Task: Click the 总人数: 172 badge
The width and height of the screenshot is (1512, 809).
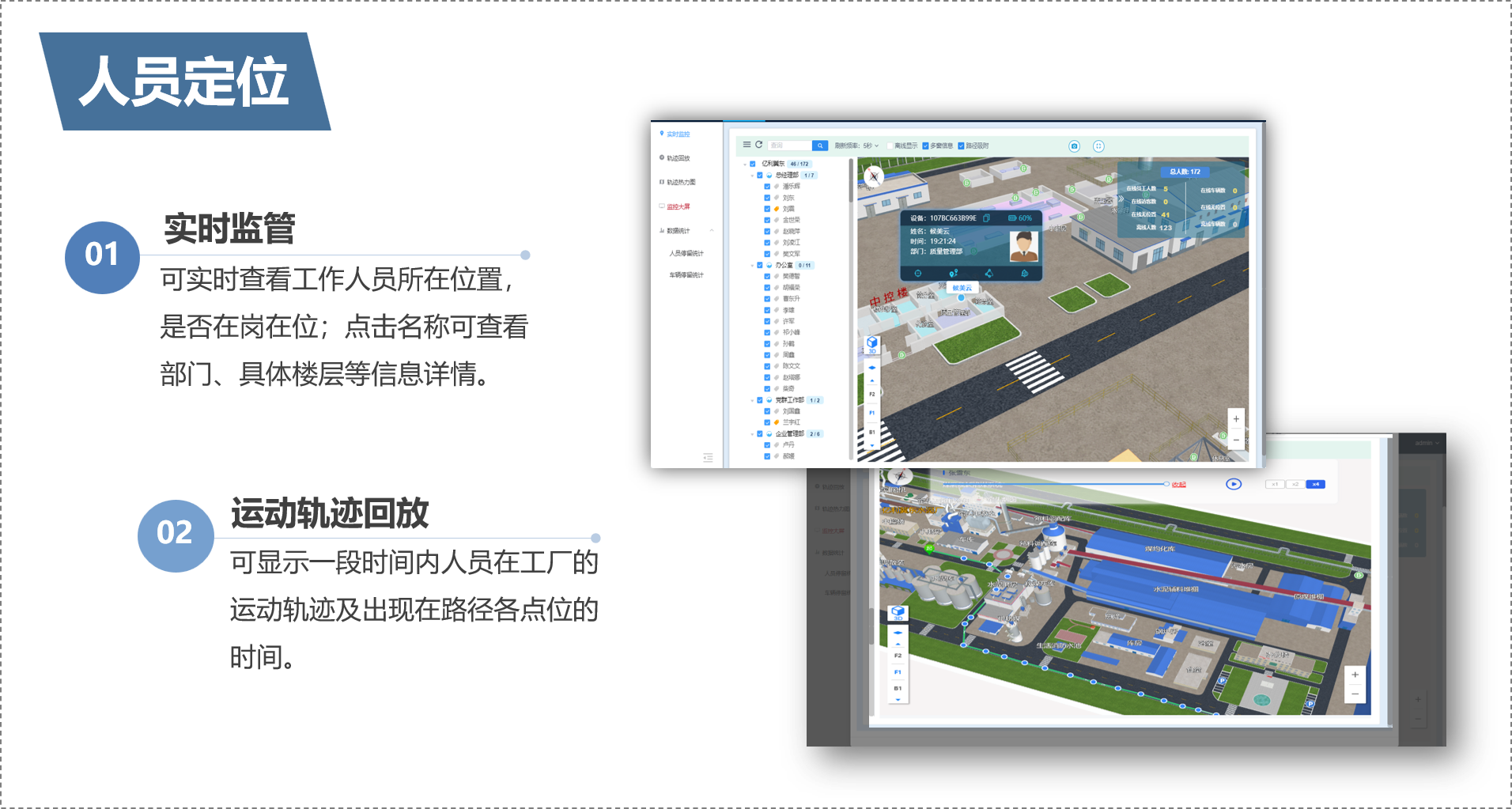Action: click(x=1185, y=172)
